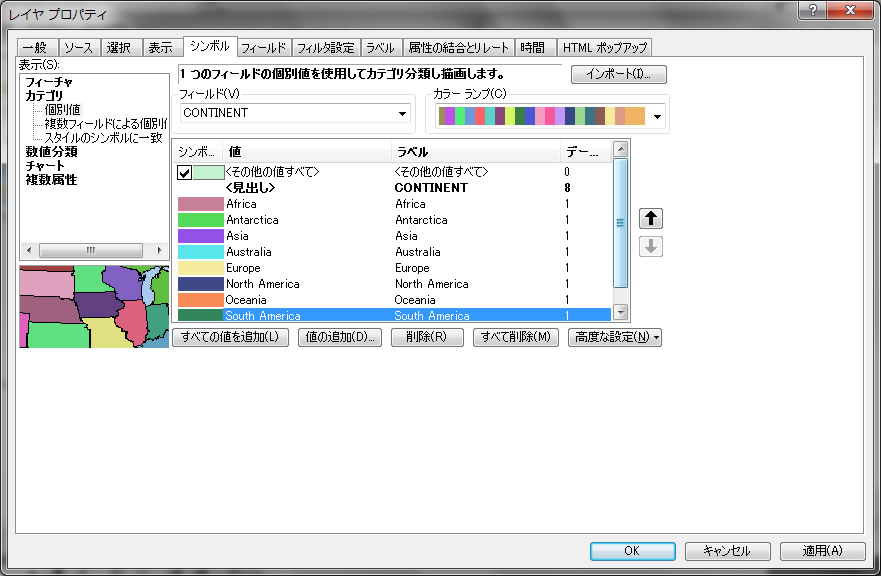881x576 pixels.
Task: Select the Europe row in value list
Action: 390,268
